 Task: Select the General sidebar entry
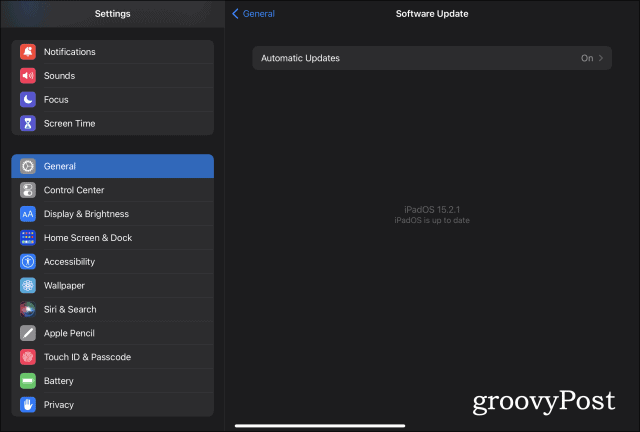click(113, 166)
